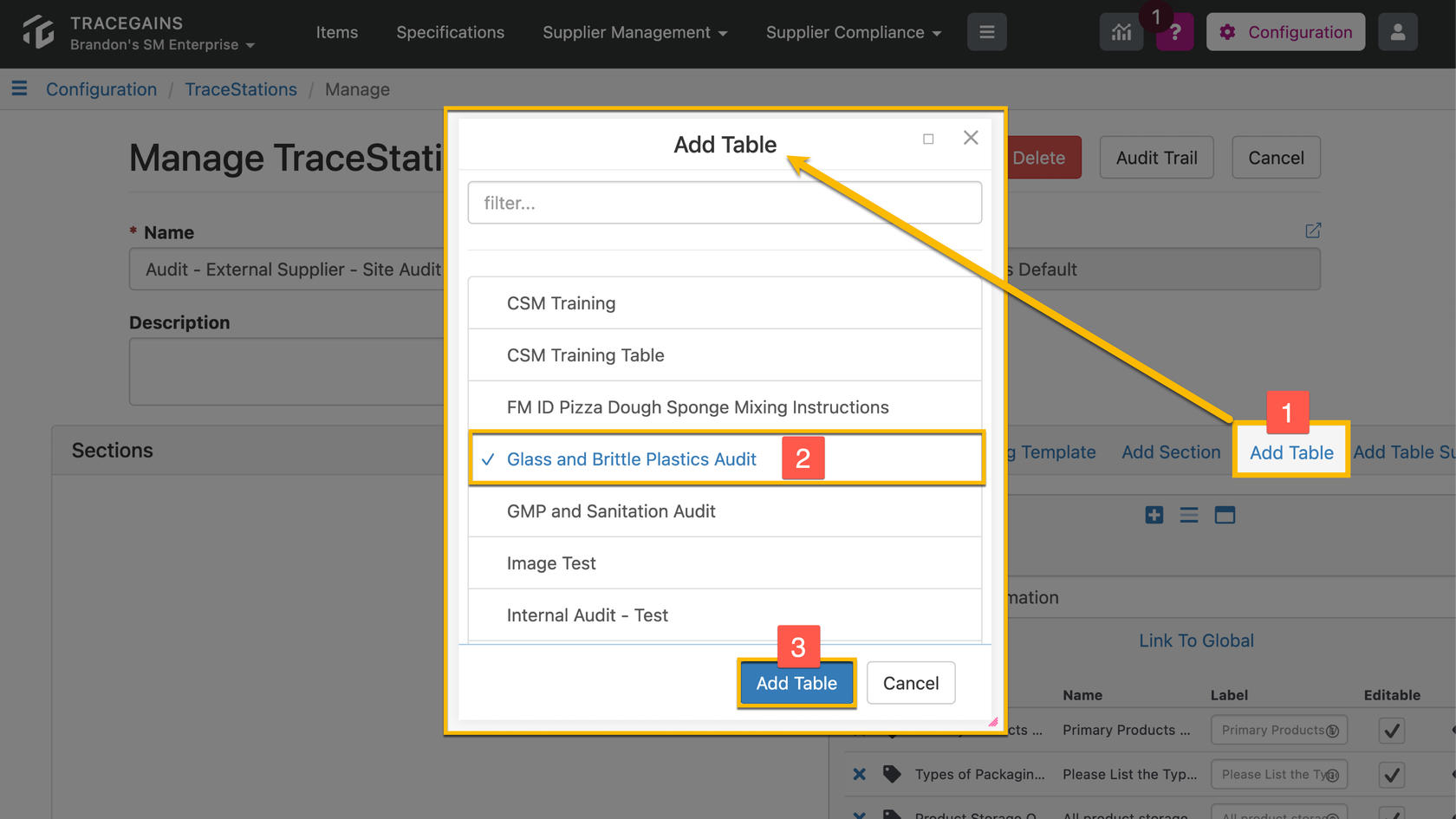This screenshot has height=819, width=1456.
Task: Open the Specifications menu item
Action: tap(450, 32)
